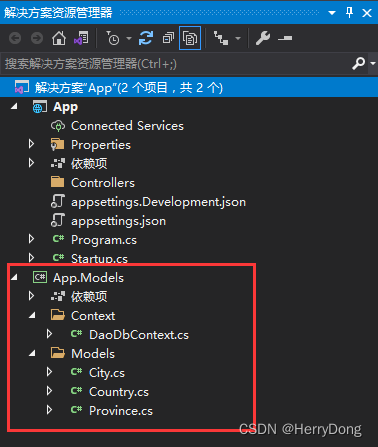Collapse the App.Models project node
This screenshot has width=378, height=447.
(x=14, y=277)
